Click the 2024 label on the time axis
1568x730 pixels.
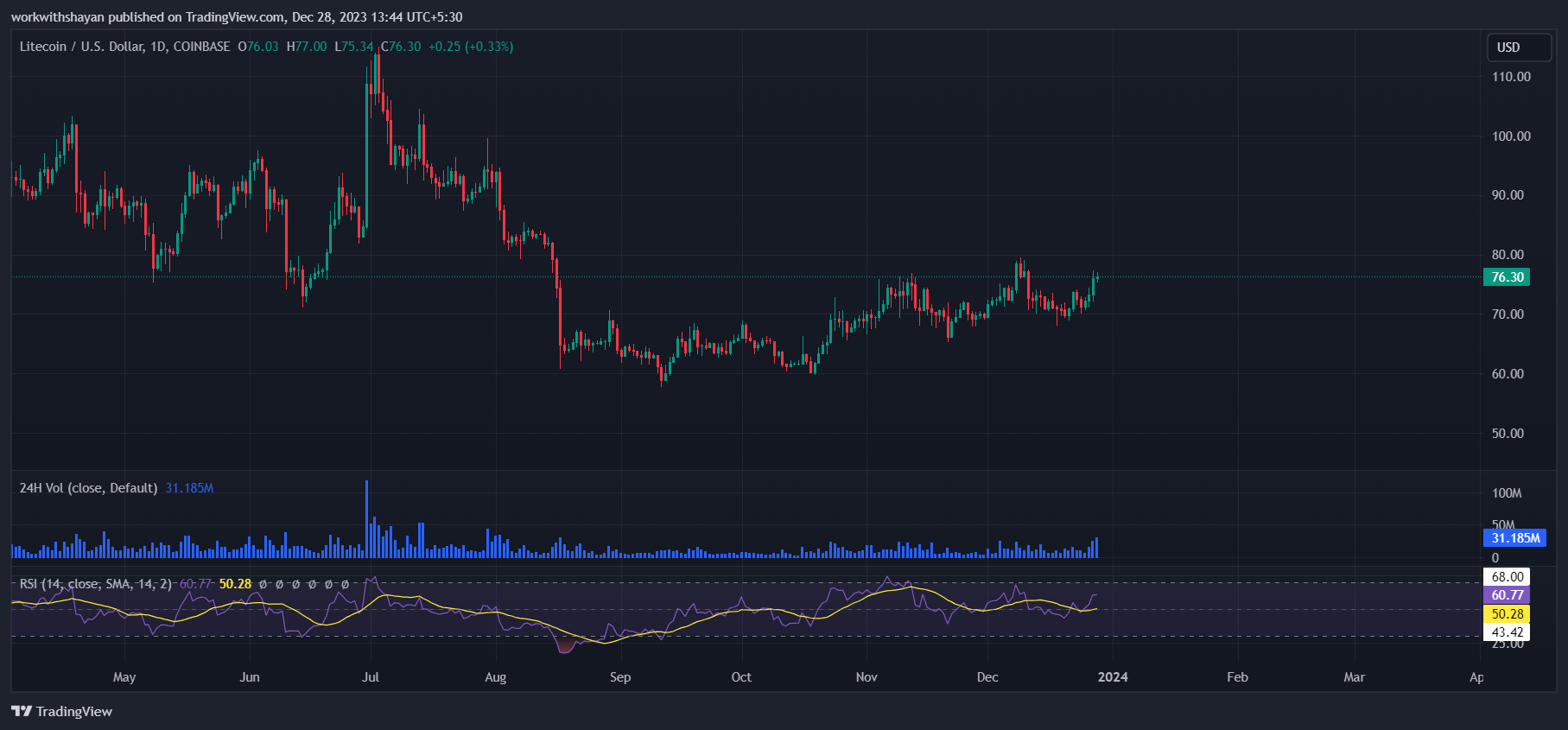[1113, 677]
